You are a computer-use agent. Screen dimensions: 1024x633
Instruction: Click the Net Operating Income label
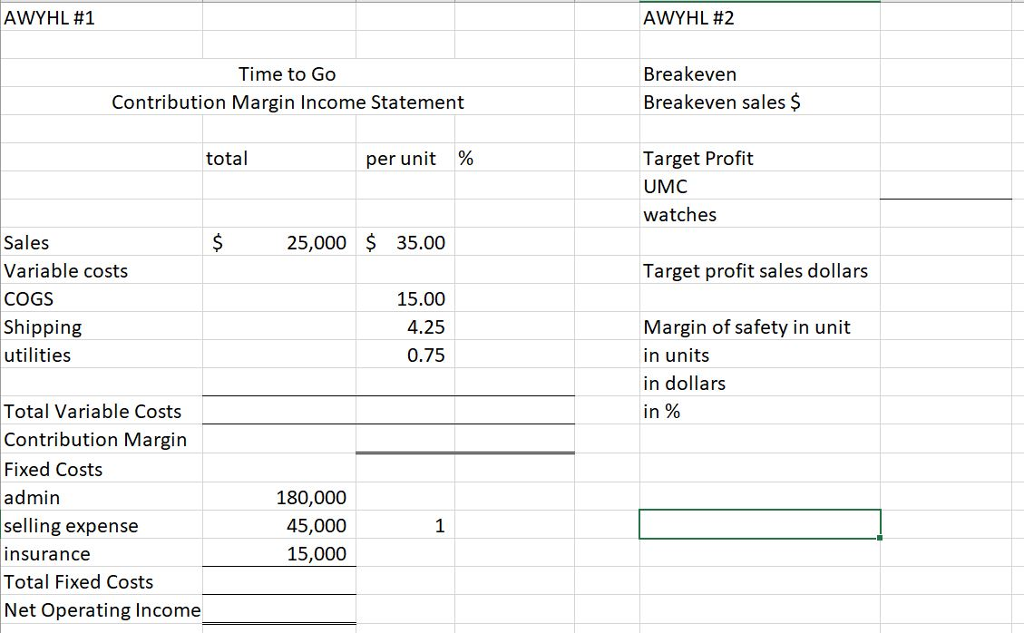pyautogui.click(x=101, y=610)
